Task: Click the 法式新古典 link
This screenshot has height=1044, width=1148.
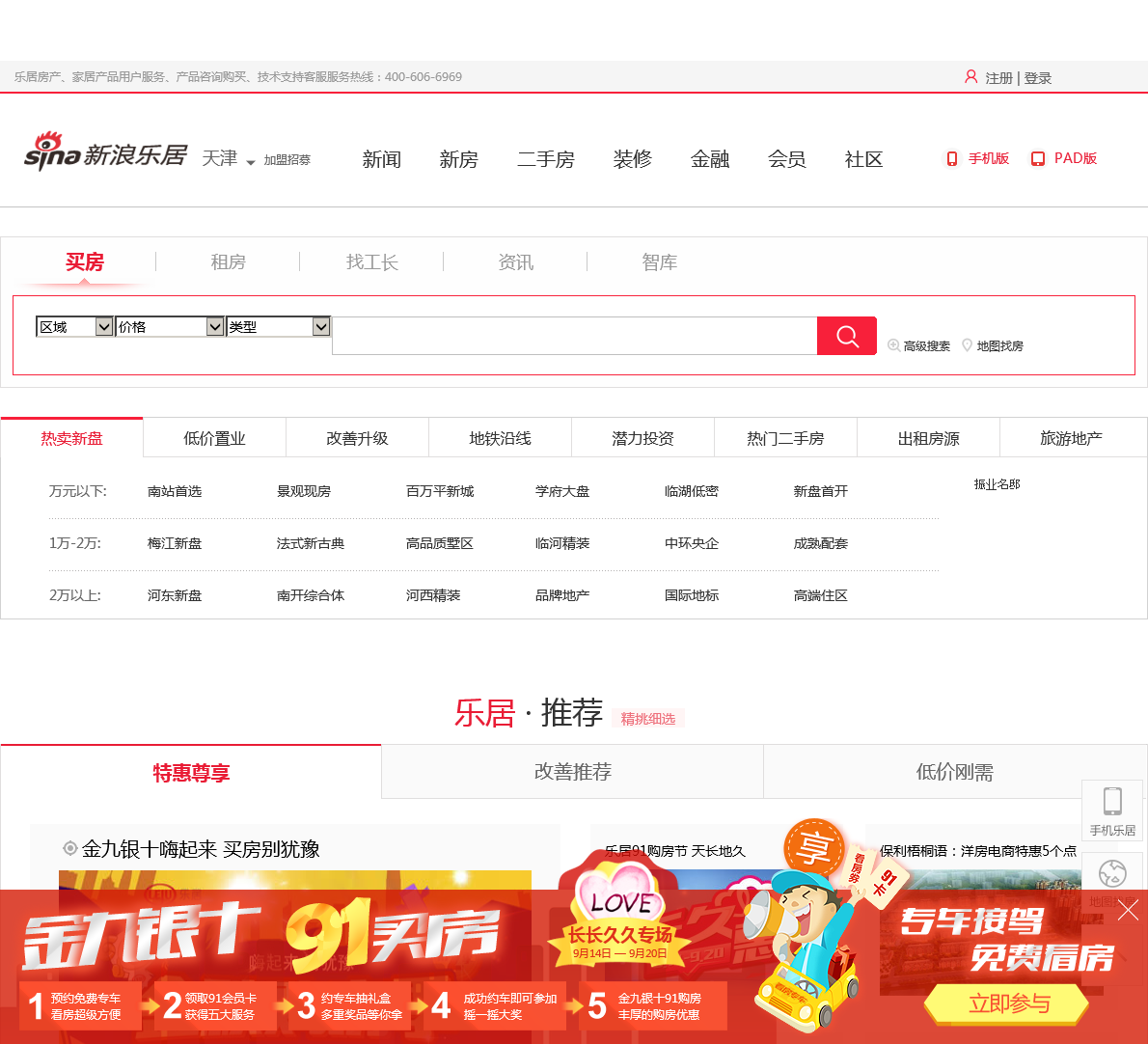Action: pos(311,543)
